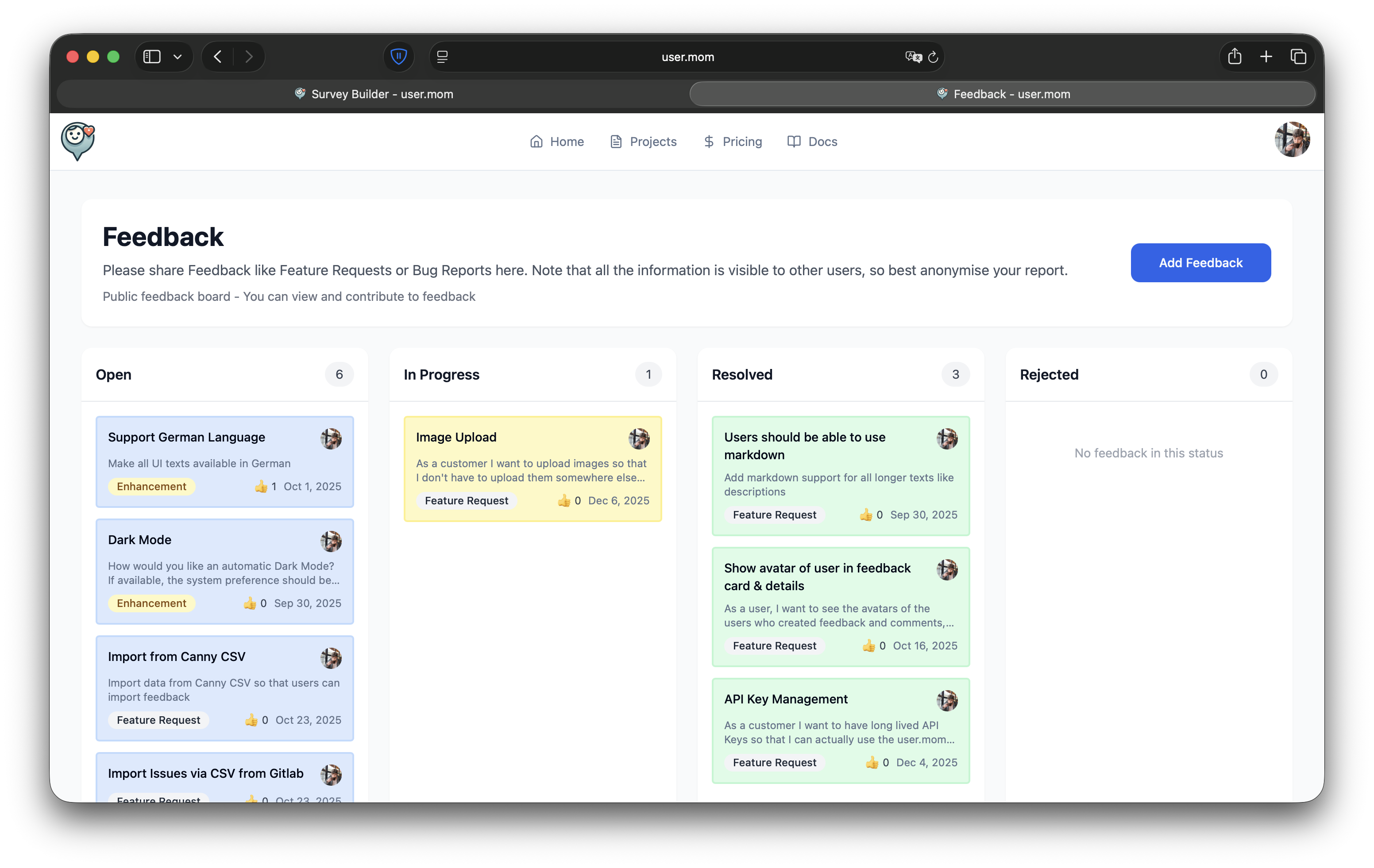Viewport: 1374px width, 868px height.
Task: Click the translate icon in the address bar
Action: pos(913,57)
